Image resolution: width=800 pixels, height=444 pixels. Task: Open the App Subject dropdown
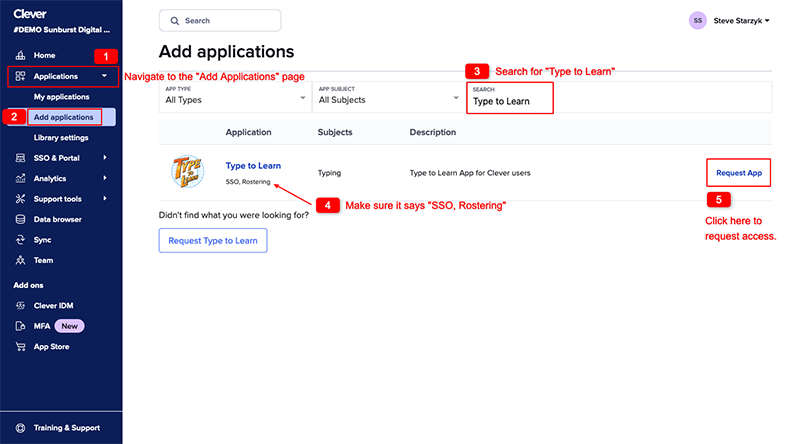coord(388,96)
